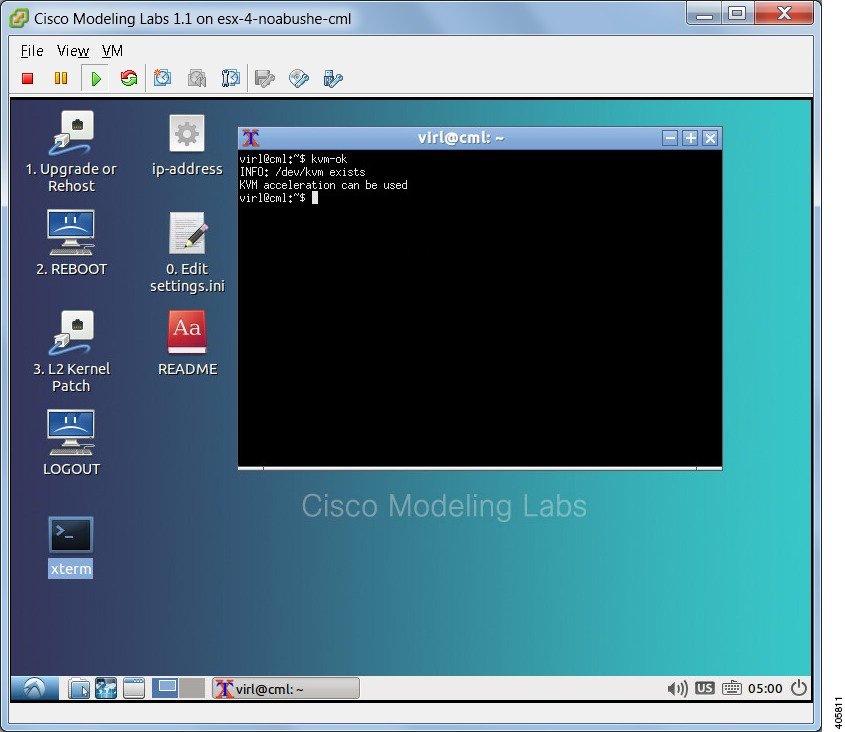Select the xterm desktop icon
Screen dimensions: 845x732
tap(71, 547)
